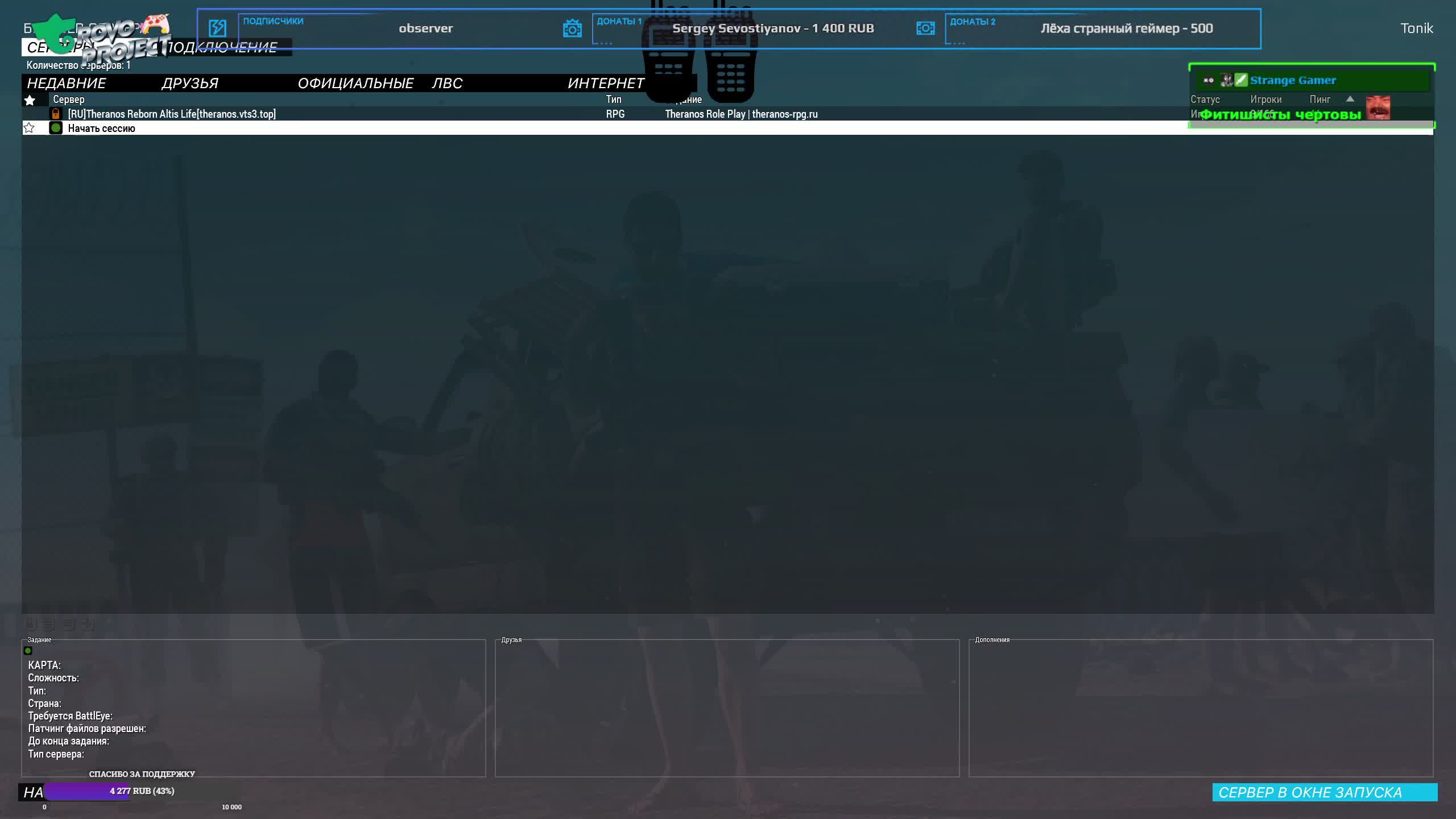The height and width of the screenshot is (819, 1456).
Task: Click the green status icon beside 'Начать сессию'
Action: point(56,128)
